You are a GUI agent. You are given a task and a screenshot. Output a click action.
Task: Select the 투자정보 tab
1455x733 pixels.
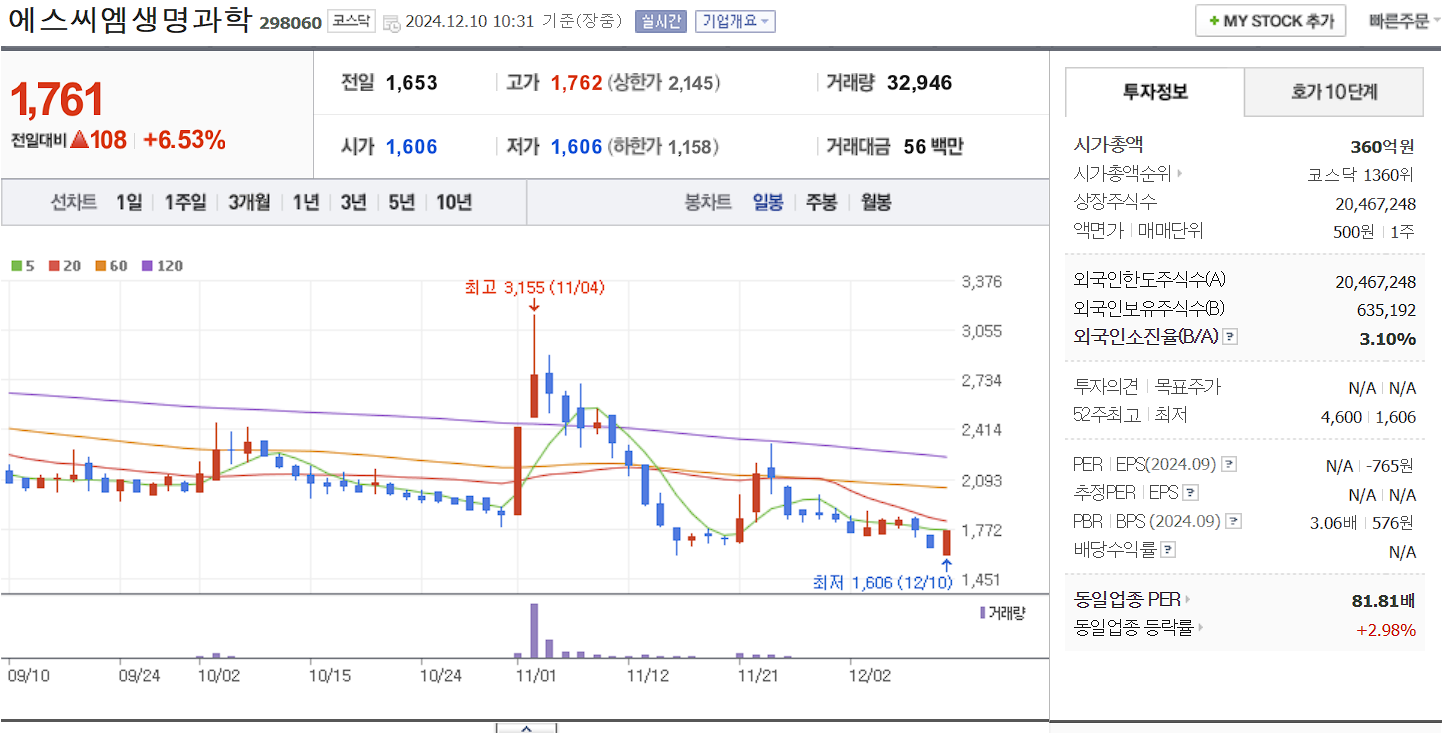[x=1154, y=91]
